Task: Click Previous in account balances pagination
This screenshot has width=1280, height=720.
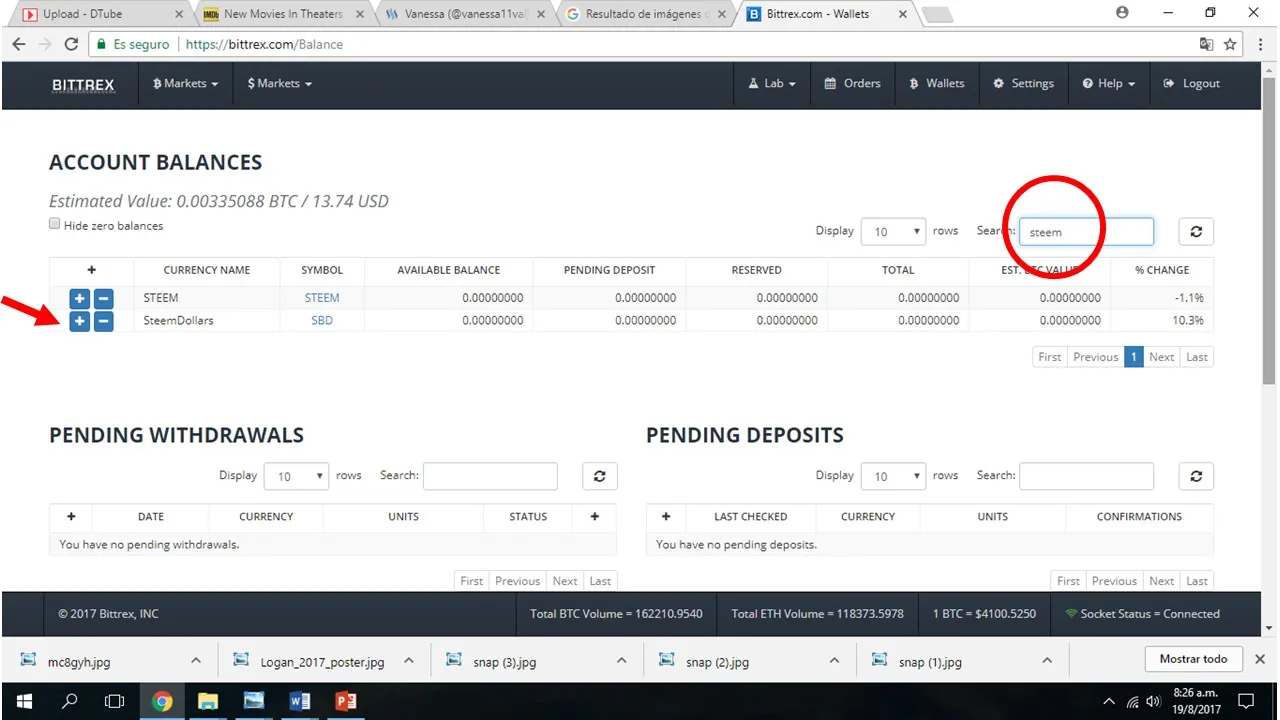Action: pyautogui.click(x=1095, y=357)
